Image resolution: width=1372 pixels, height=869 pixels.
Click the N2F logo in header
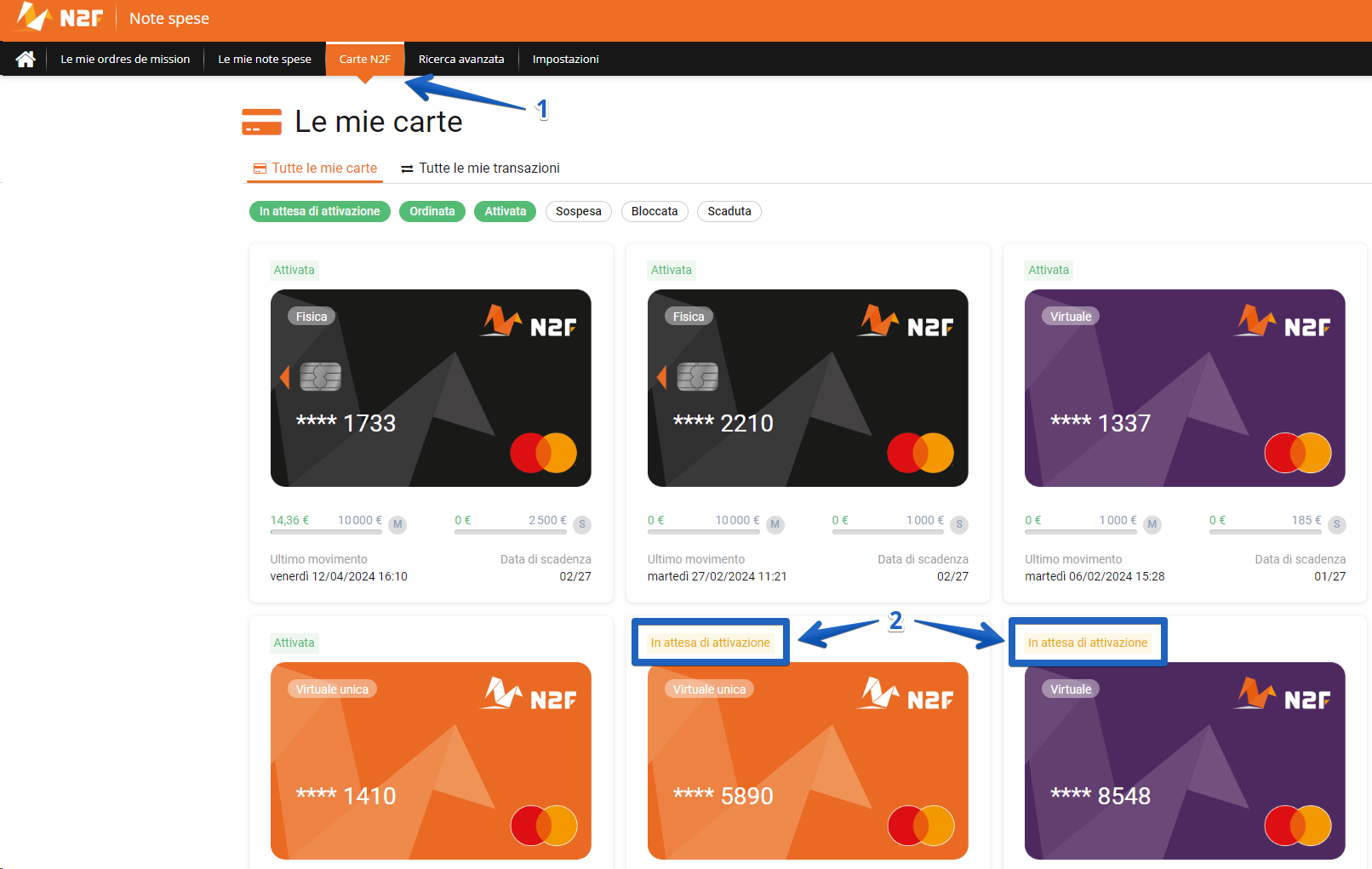coord(60,17)
